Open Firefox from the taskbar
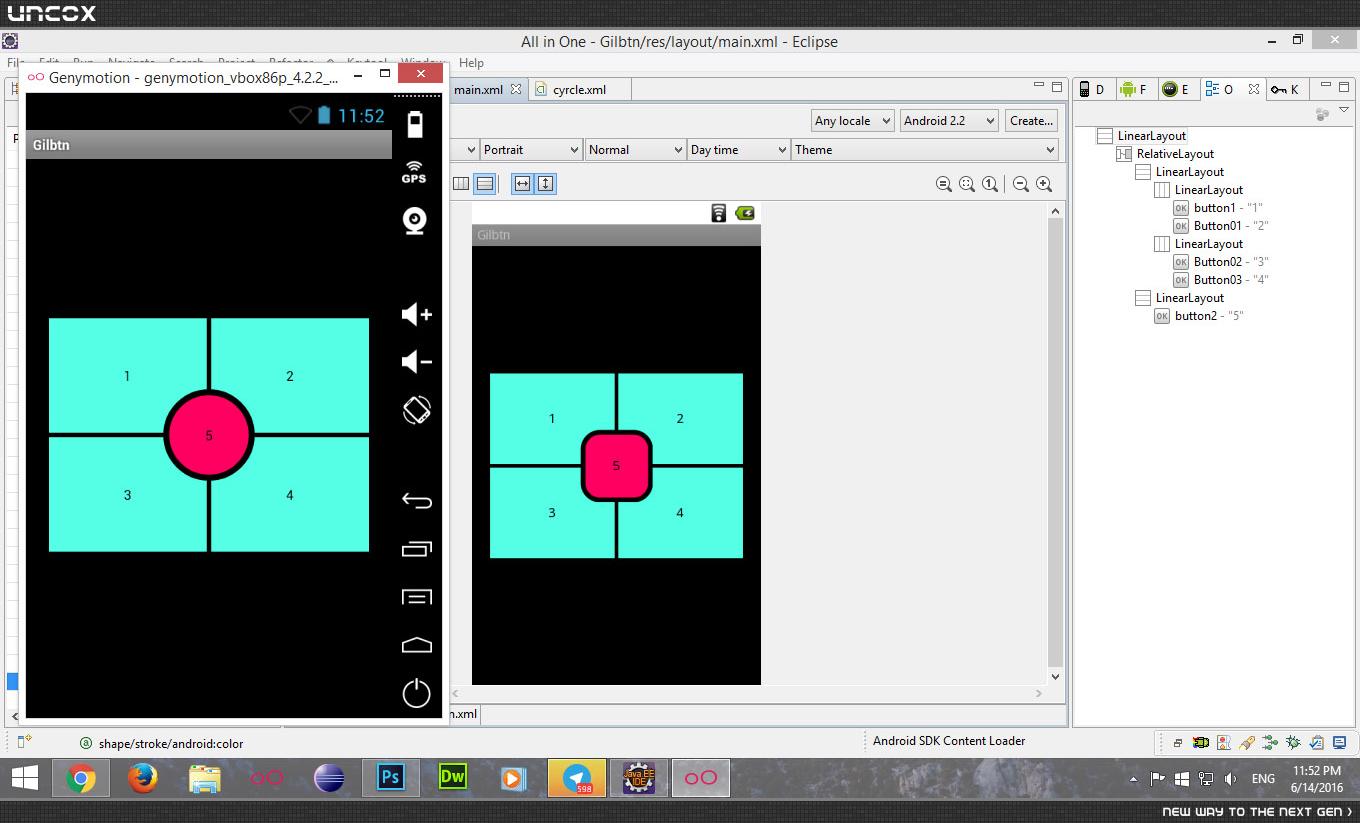The height and width of the screenshot is (823, 1360). coord(143,778)
